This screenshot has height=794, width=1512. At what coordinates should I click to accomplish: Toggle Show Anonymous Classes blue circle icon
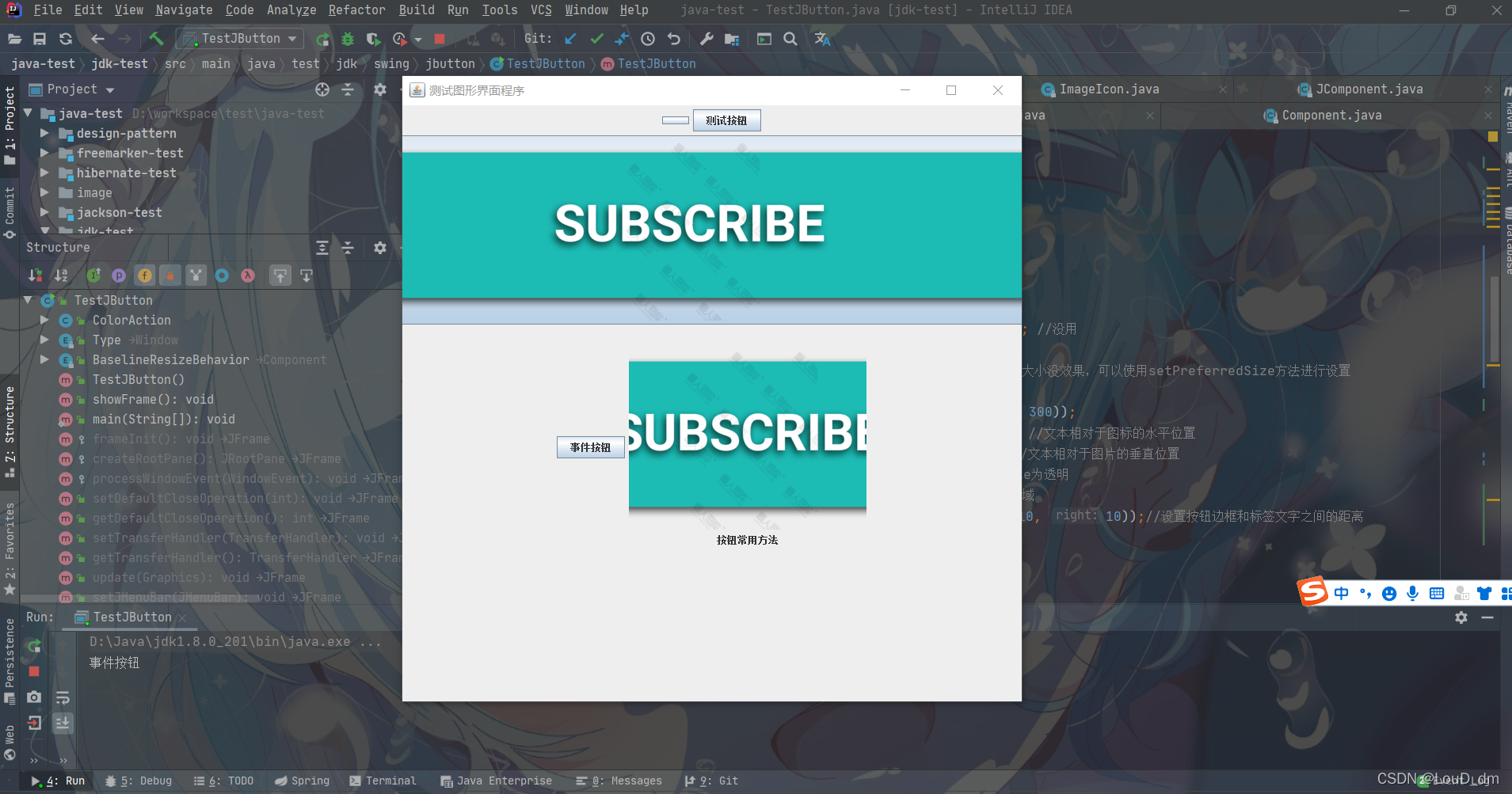coord(222,275)
